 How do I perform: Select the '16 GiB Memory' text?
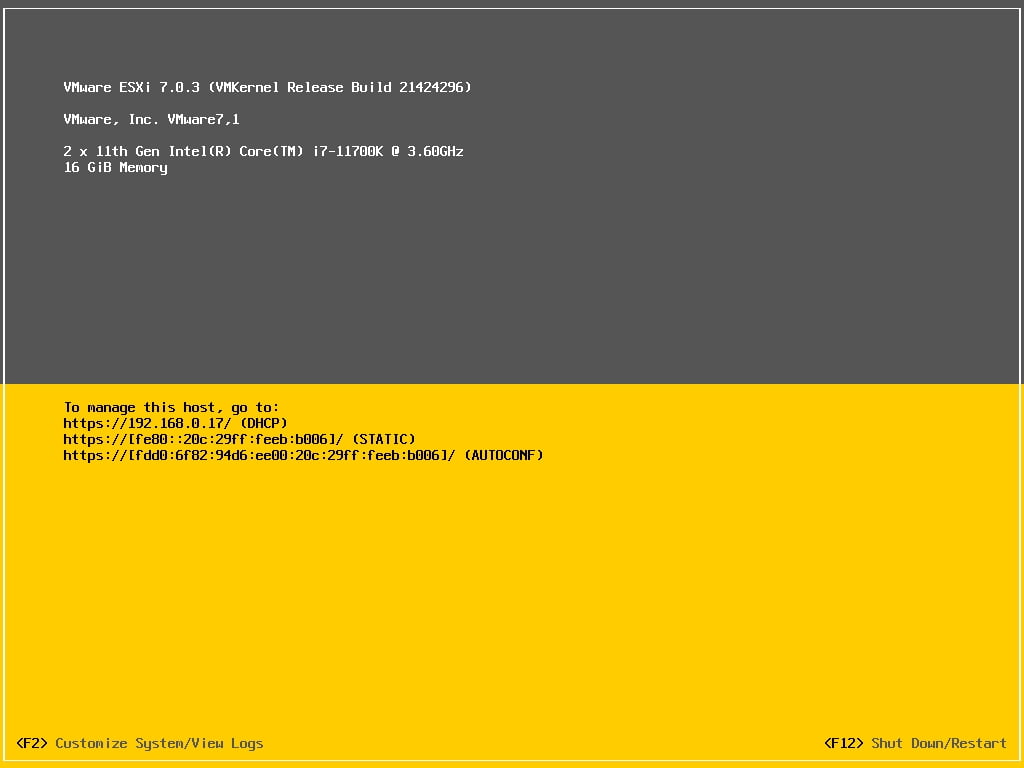116,168
